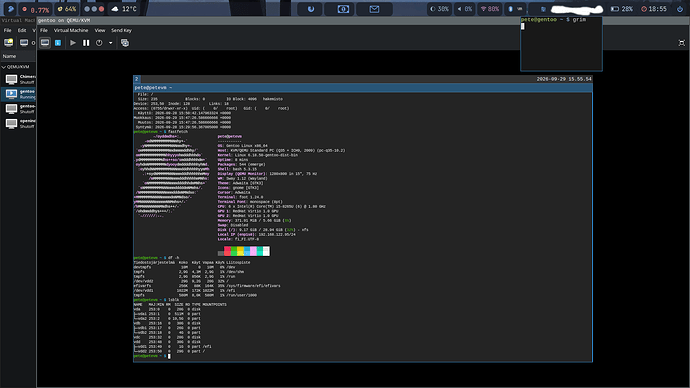690x388 pixels.
Task: Click the Bluetooth indicator
Action: click(510, 9)
